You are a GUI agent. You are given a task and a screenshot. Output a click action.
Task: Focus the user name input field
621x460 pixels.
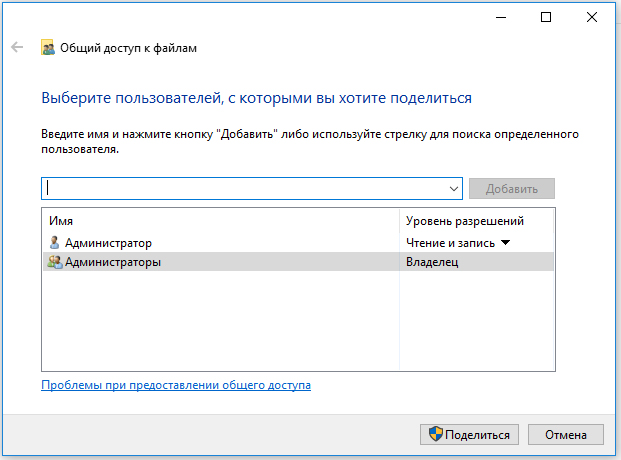click(252, 189)
